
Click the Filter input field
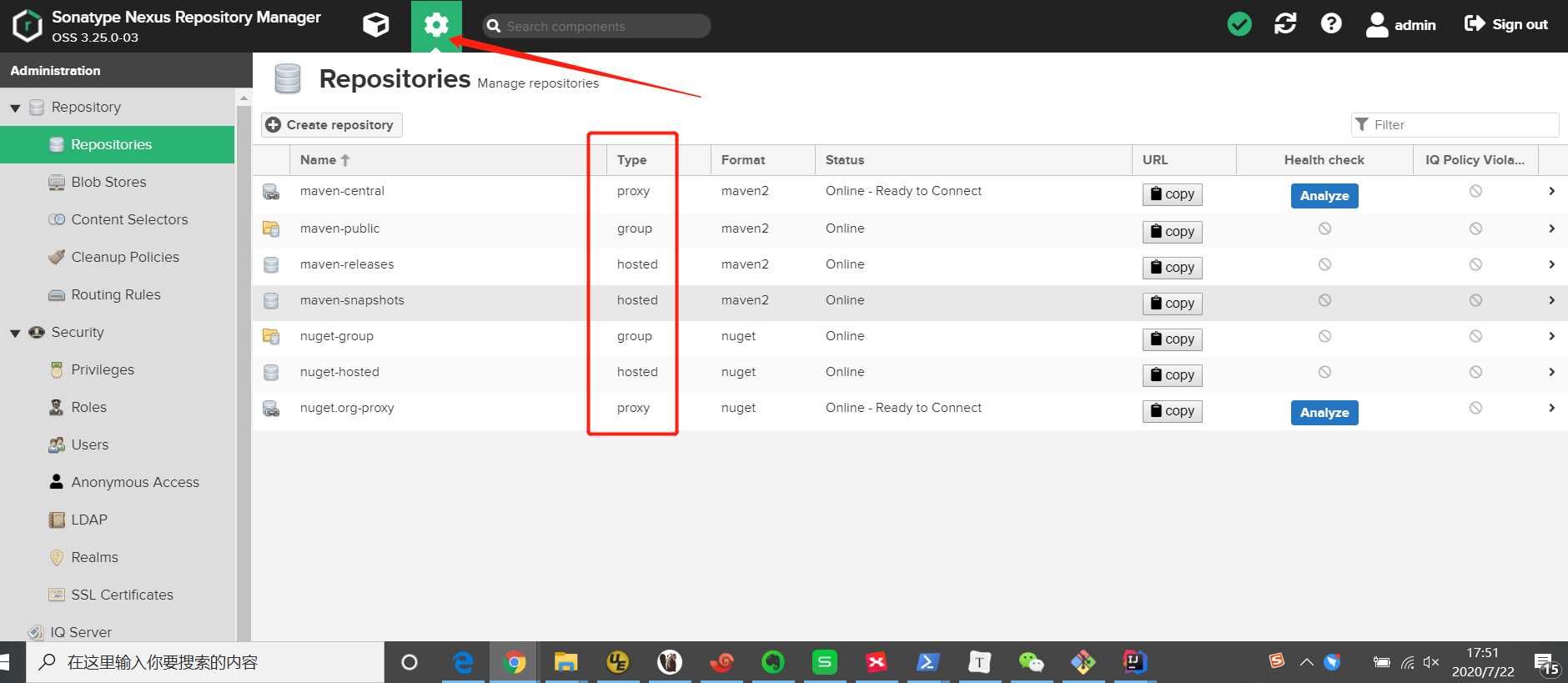(1455, 124)
